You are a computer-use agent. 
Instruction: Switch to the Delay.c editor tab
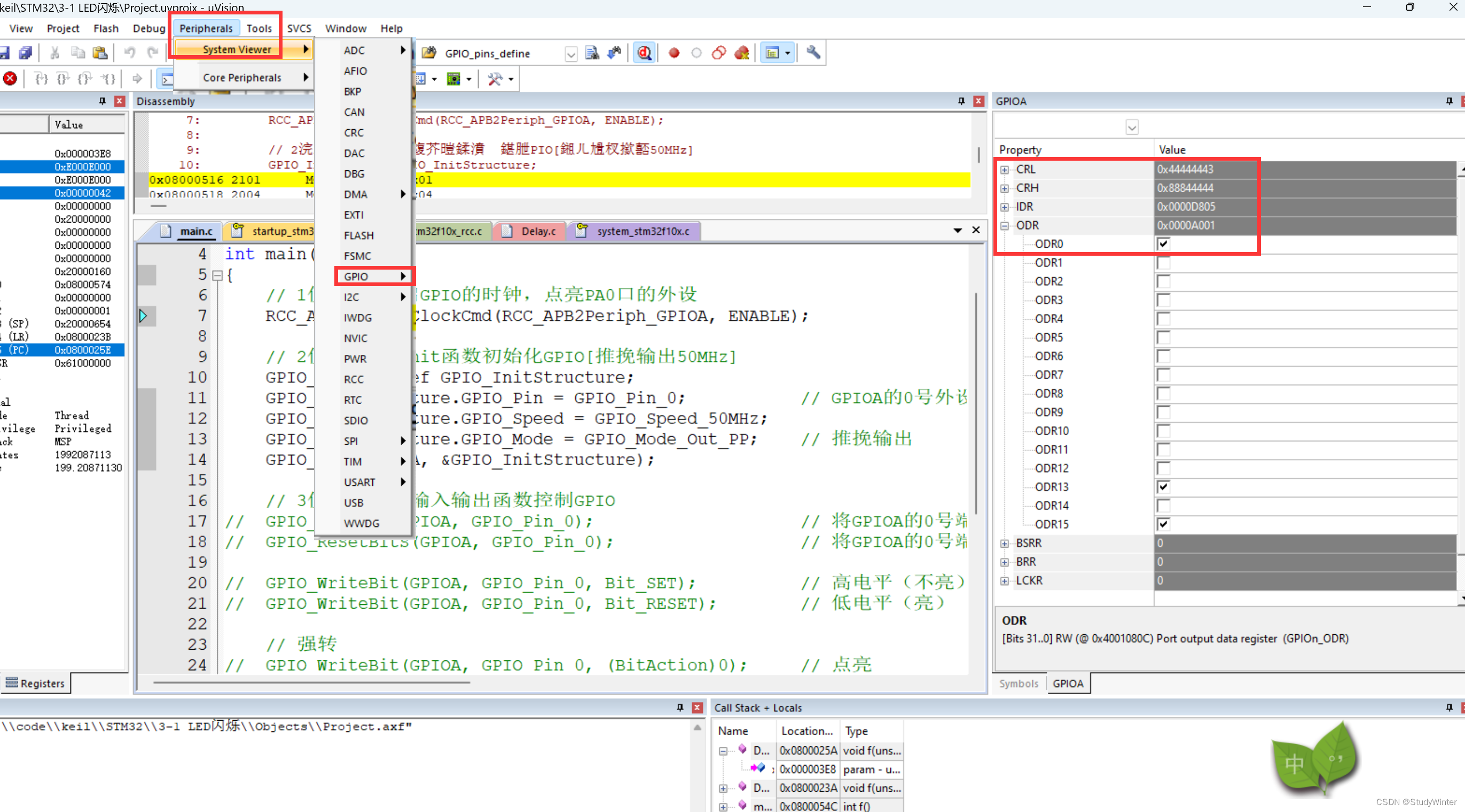[x=530, y=232]
